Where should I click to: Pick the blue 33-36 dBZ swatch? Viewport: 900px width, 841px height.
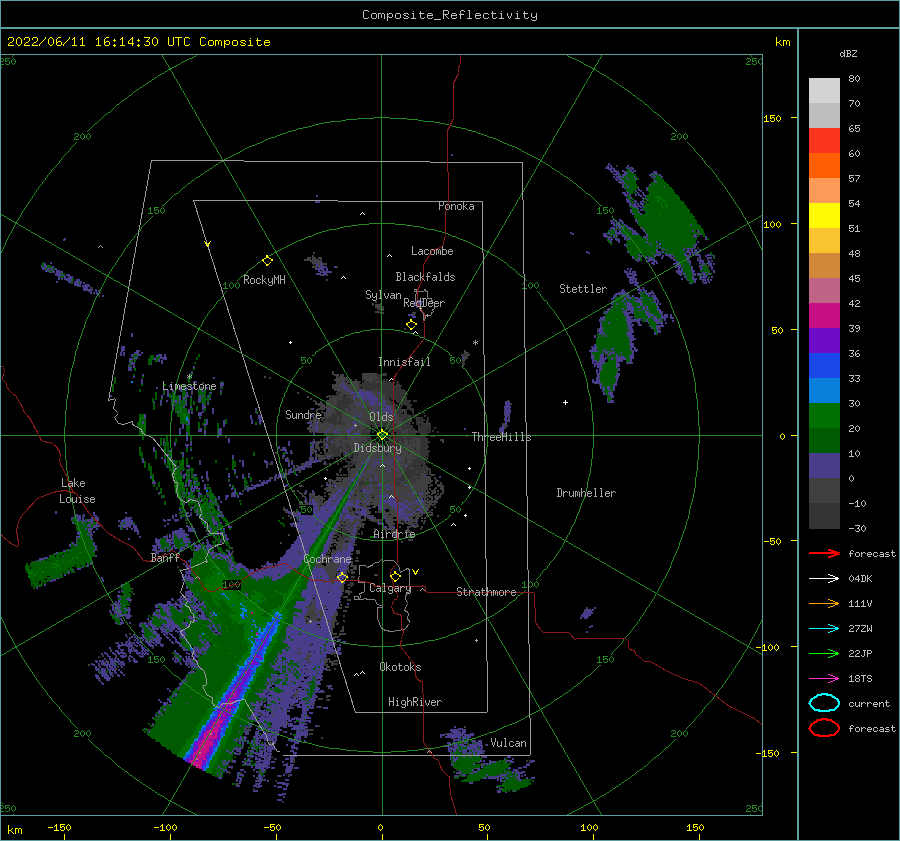point(824,366)
